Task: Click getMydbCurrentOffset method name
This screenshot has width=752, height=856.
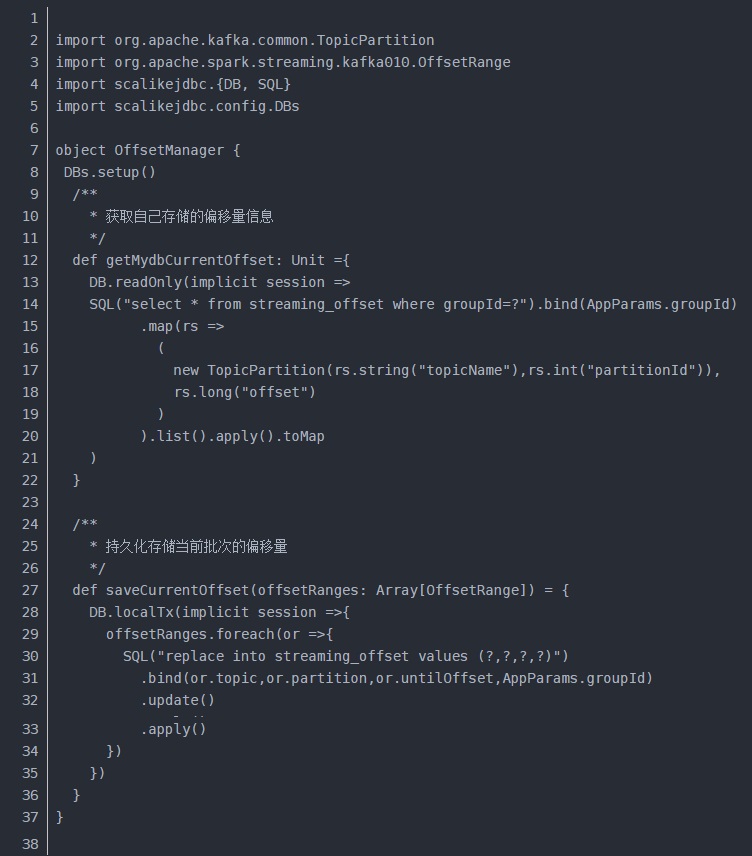Action: coord(190,260)
